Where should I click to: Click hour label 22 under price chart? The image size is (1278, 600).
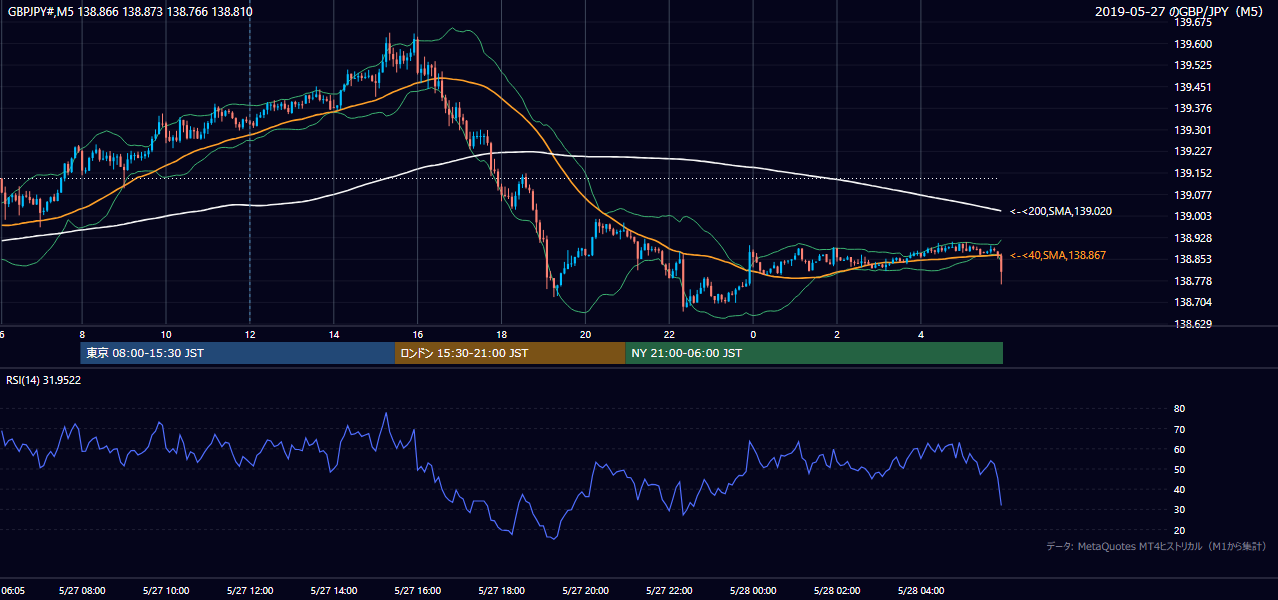670,334
